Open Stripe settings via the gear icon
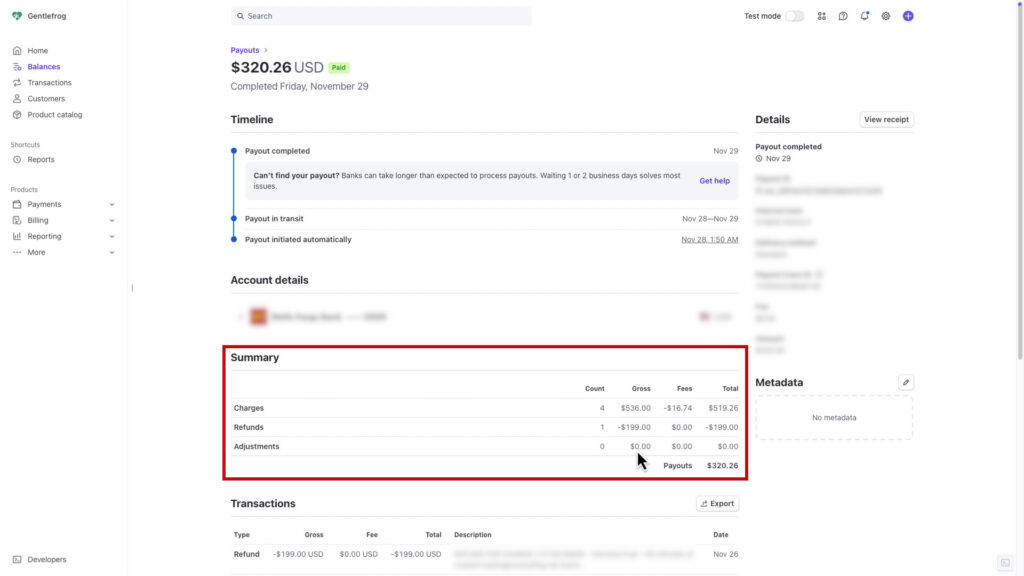1024x576 pixels. tap(885, 16)
